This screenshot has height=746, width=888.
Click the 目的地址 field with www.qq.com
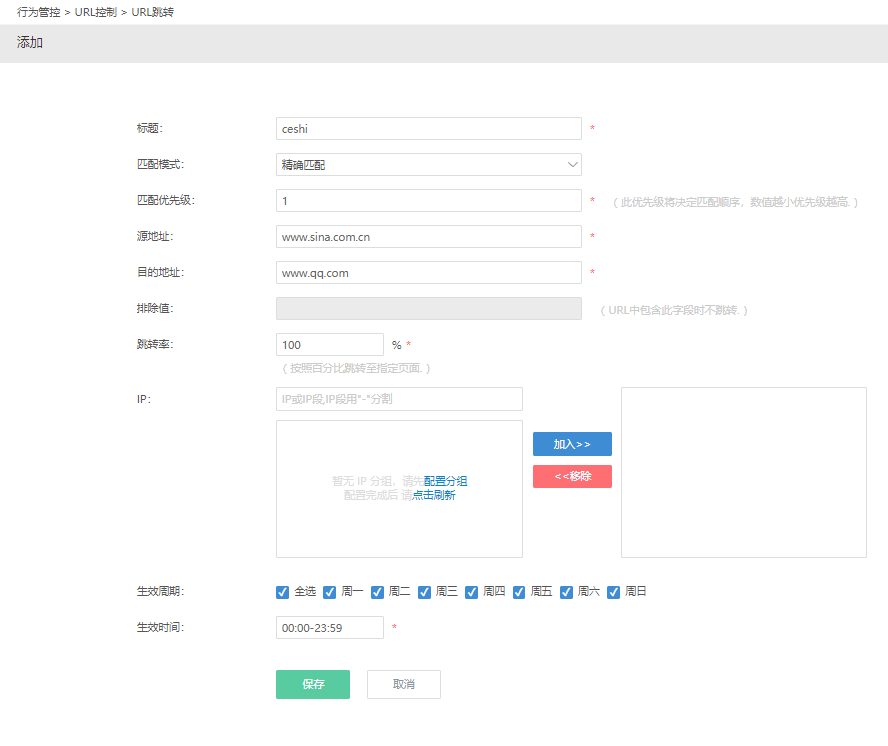428,273
